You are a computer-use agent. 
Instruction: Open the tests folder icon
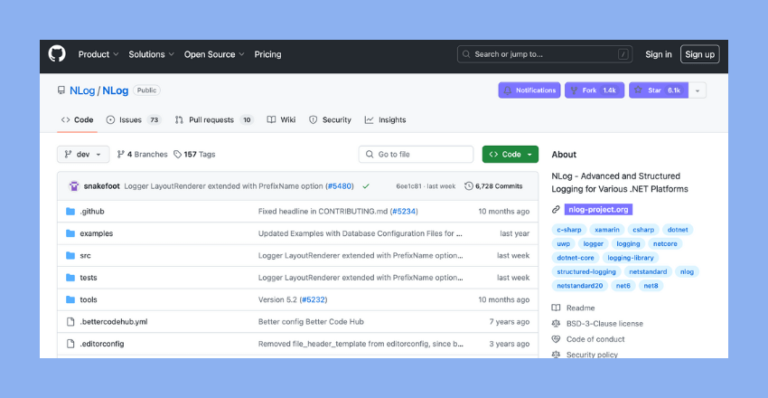click(71, 278)
